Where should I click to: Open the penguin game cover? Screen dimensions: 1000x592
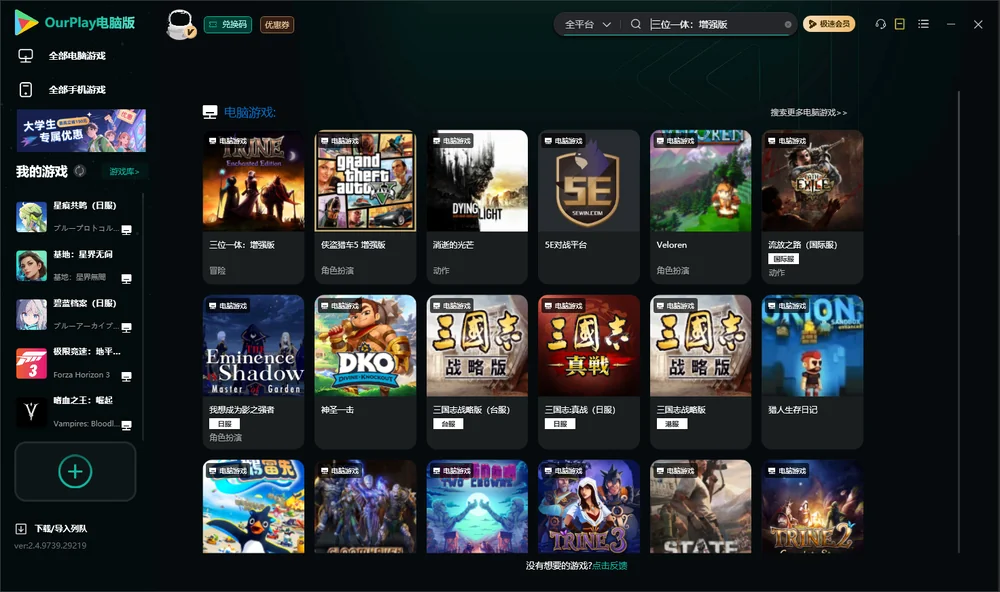[x=253, y=507]
